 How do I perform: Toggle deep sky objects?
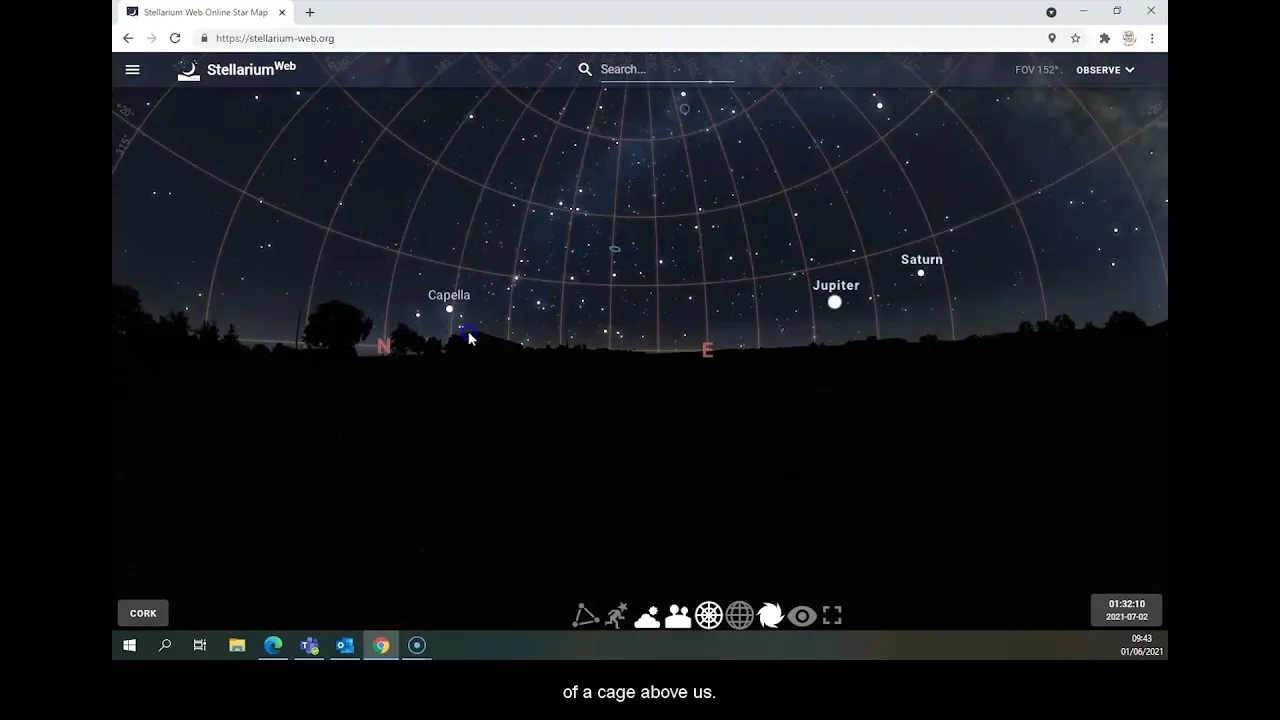(771, 616)
